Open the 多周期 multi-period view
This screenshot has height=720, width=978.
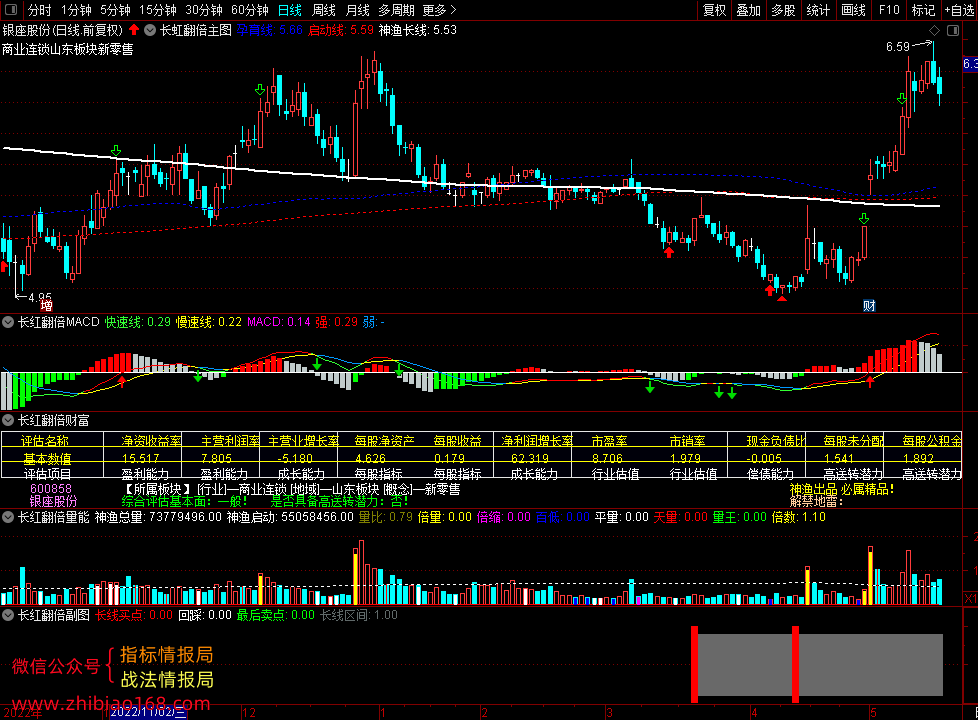click(397, 10)
